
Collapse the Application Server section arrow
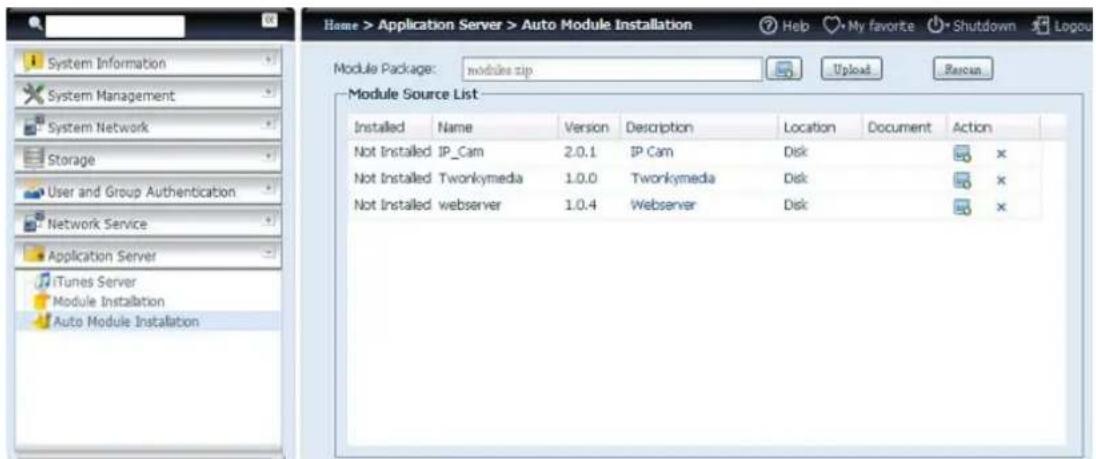(270, 254)
